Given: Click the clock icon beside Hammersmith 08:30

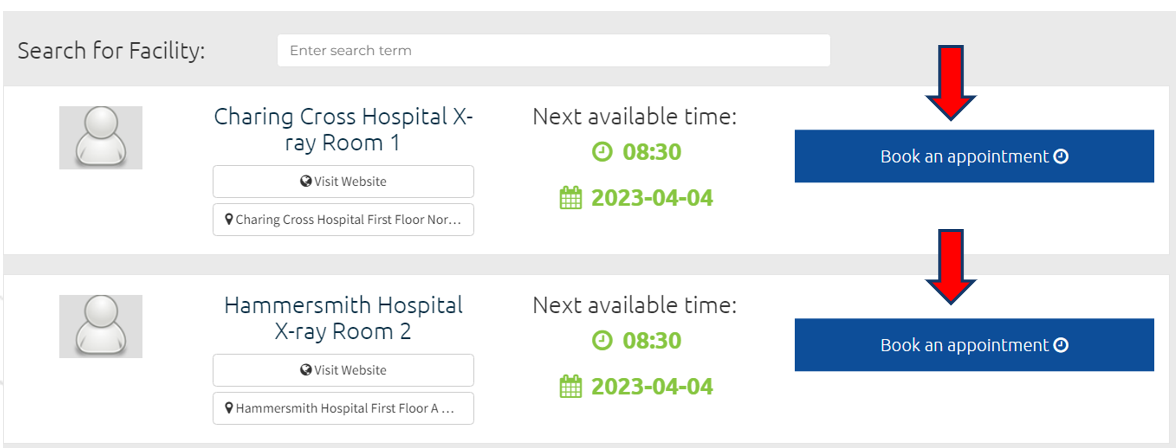Looking at the screenshot, I should point(602,341).
